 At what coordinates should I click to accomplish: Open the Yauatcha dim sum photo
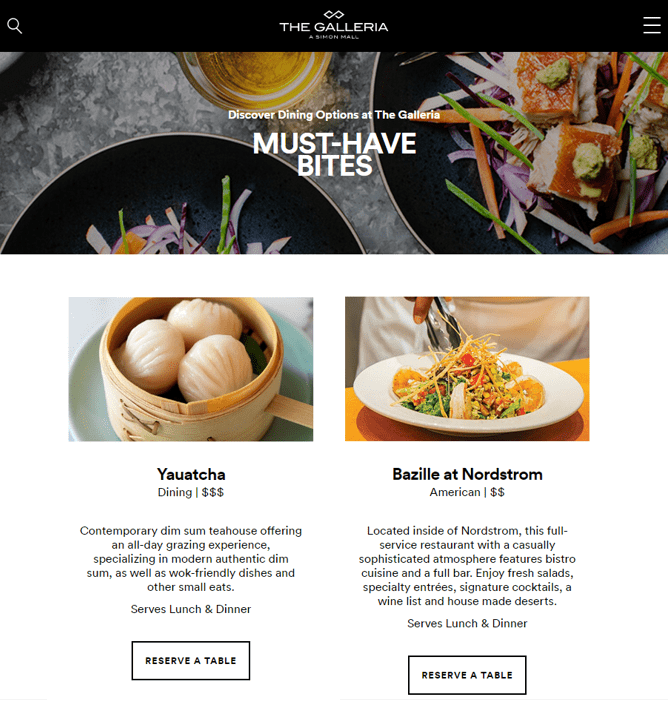(x=191, y=369)
